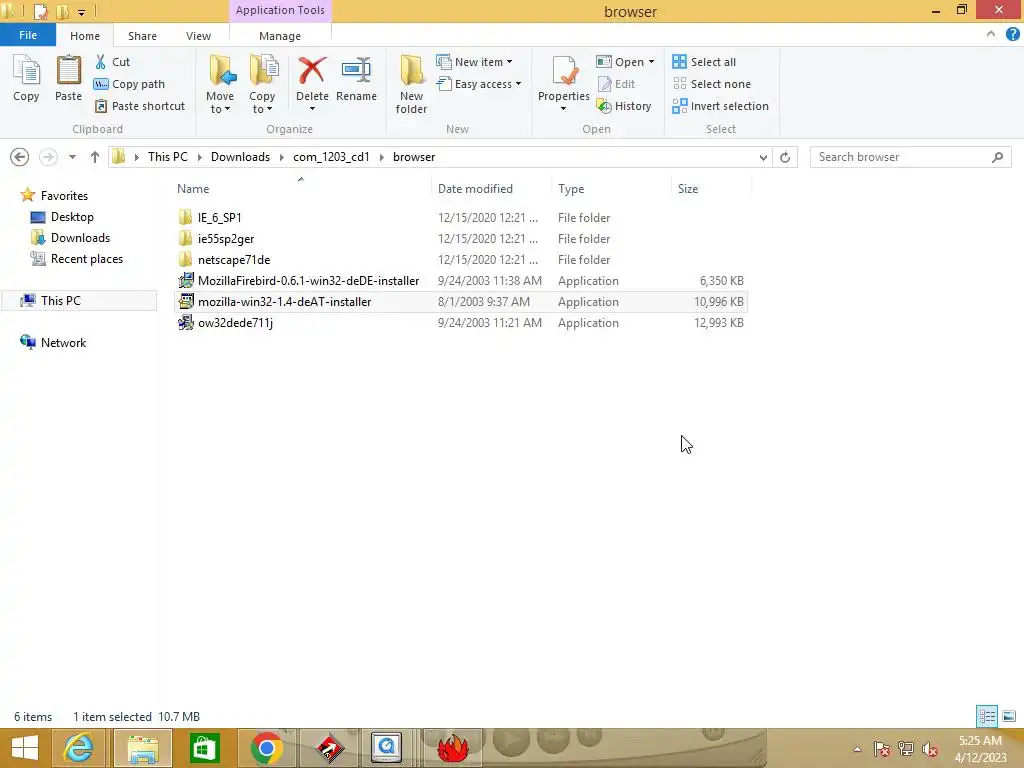Click the Search browser input field
Viewport: 1024px width, 768px height.
(910, 157)
